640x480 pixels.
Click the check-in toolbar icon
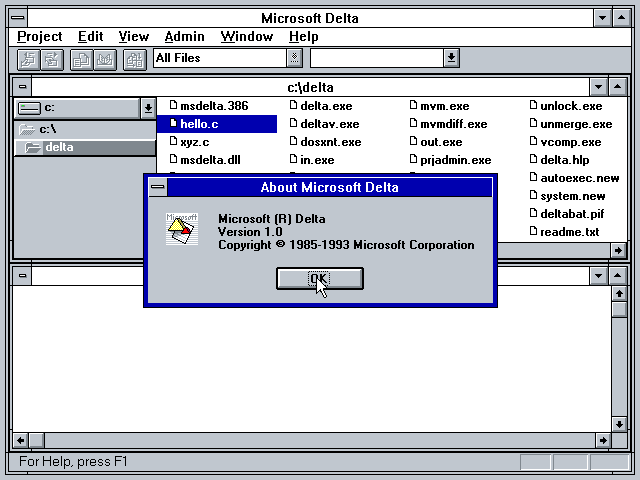[52, 60]
